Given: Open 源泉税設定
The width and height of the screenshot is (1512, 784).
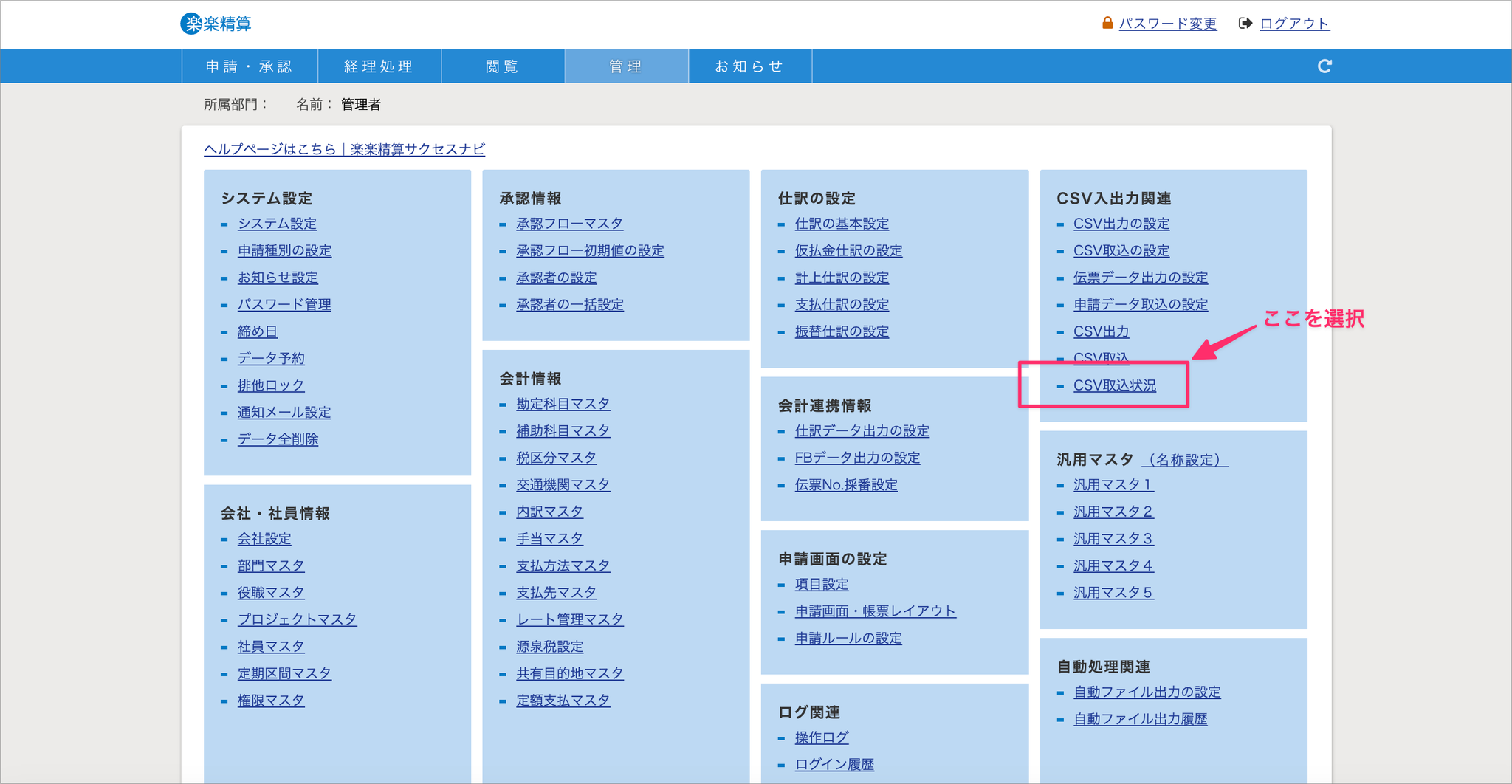Looking at the screenshot, I should (549, 647).
